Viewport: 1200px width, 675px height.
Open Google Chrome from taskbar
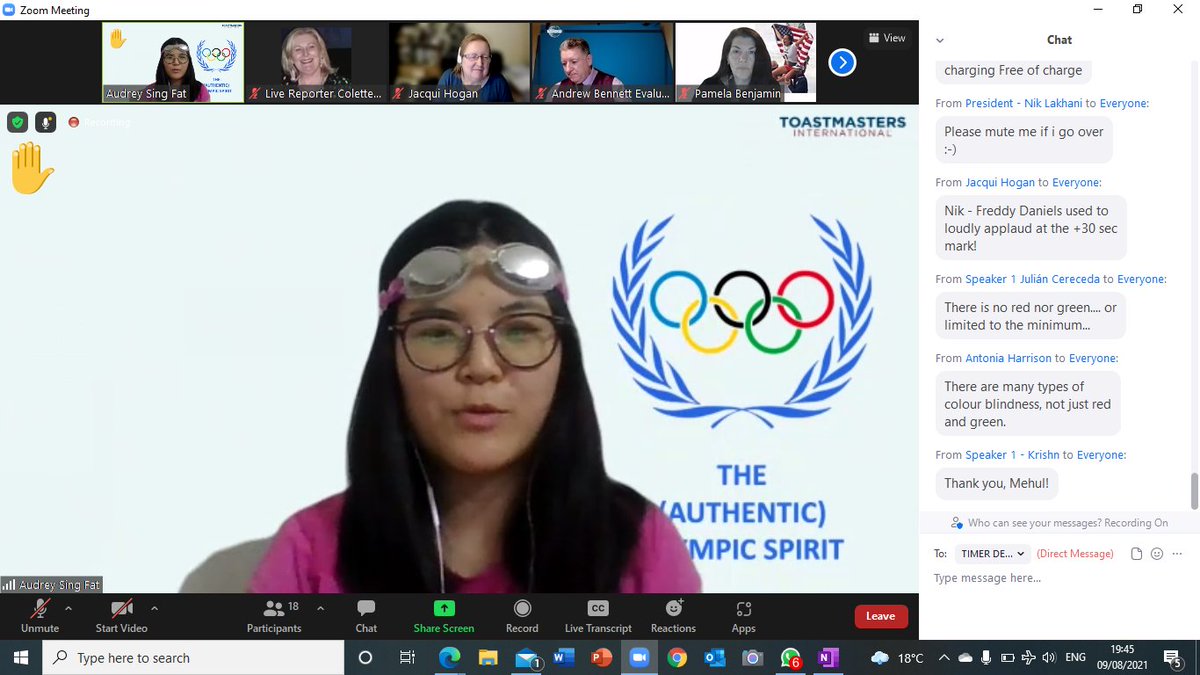[x=677, y=658]
